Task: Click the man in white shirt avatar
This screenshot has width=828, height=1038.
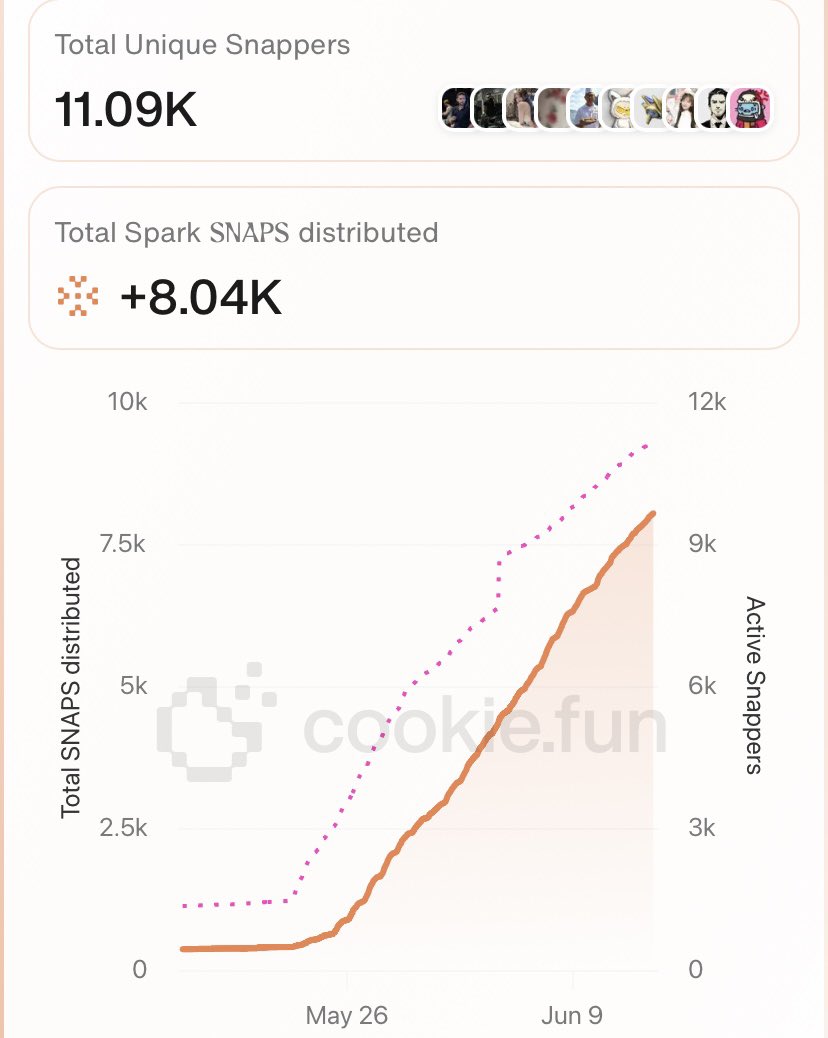Action: pos(586,108)
